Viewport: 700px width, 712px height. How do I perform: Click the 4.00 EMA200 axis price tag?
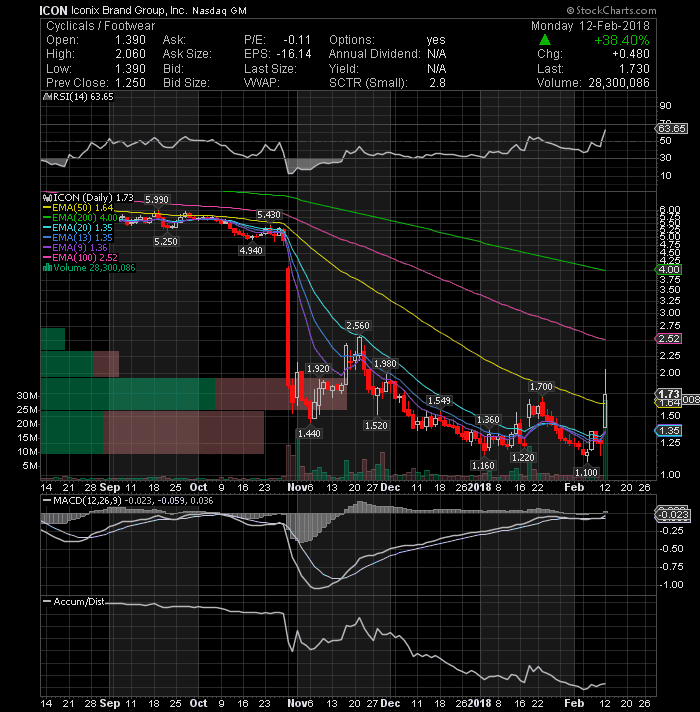[668, 270]
